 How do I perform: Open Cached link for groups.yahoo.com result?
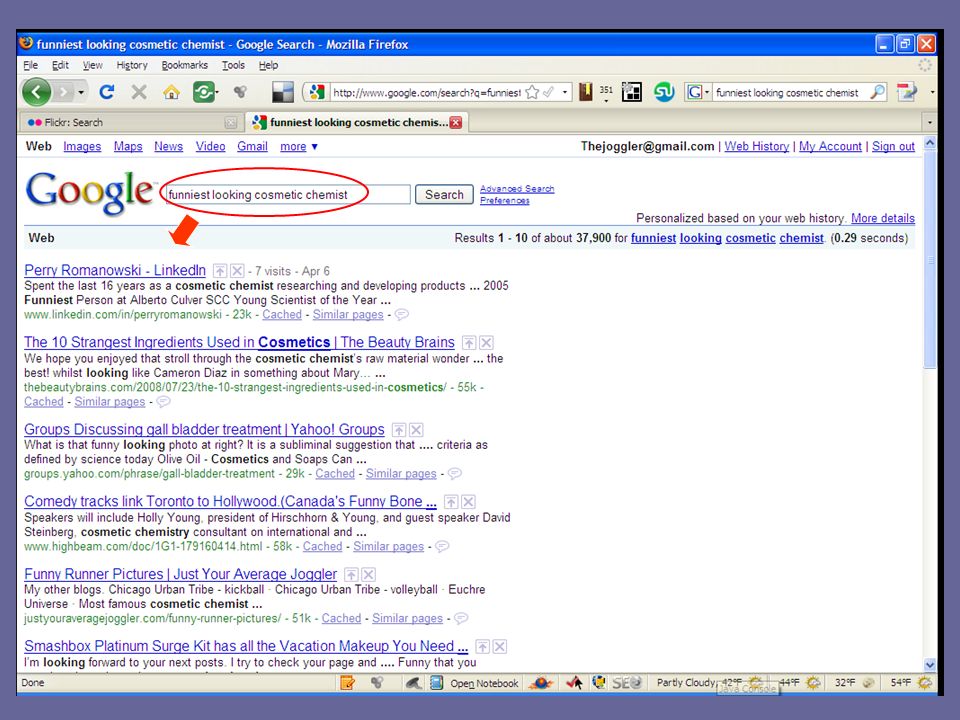pyautogui.click(x=335, y=473)
